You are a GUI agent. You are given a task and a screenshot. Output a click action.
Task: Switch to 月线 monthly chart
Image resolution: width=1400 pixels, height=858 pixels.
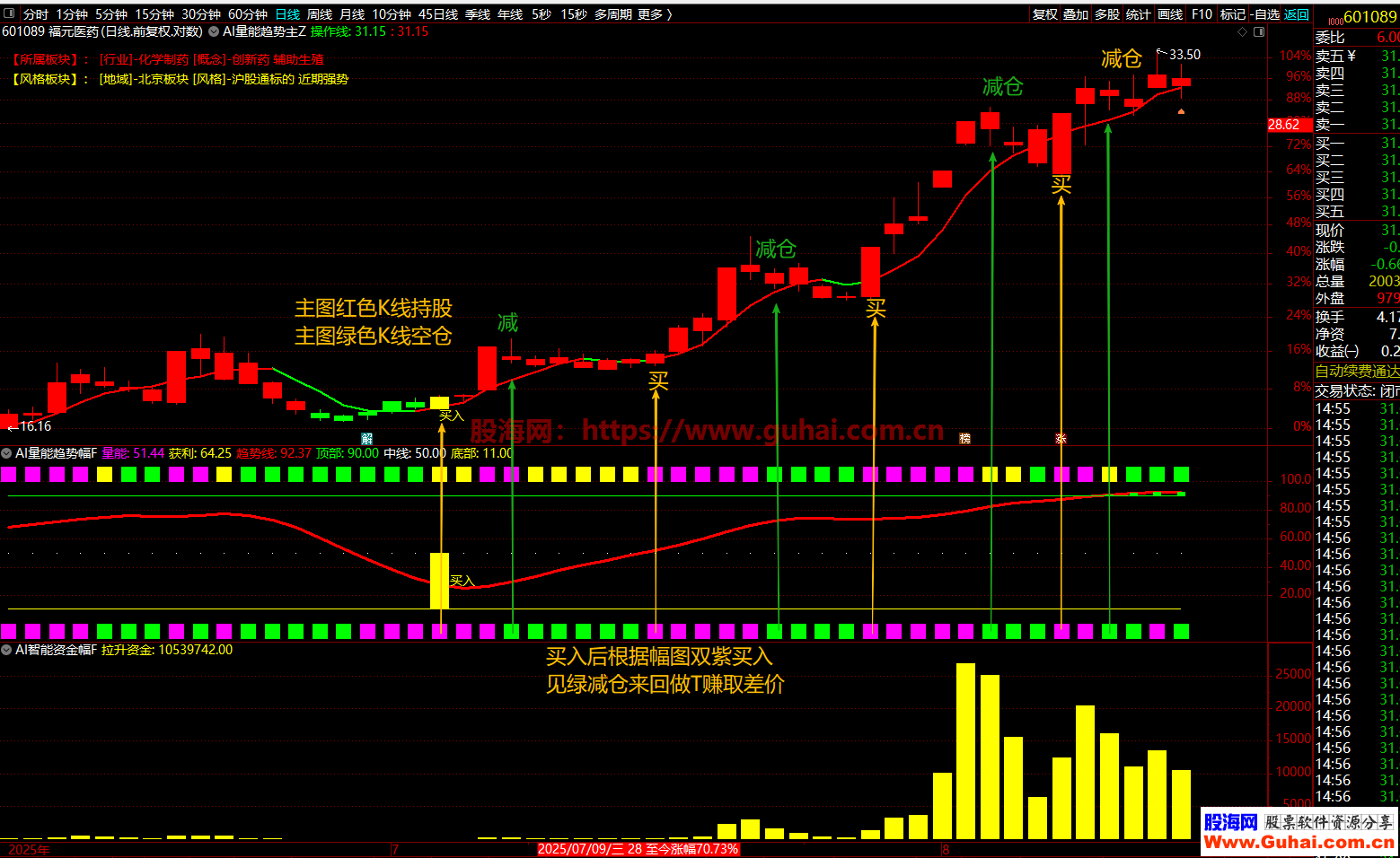point(352,14)
